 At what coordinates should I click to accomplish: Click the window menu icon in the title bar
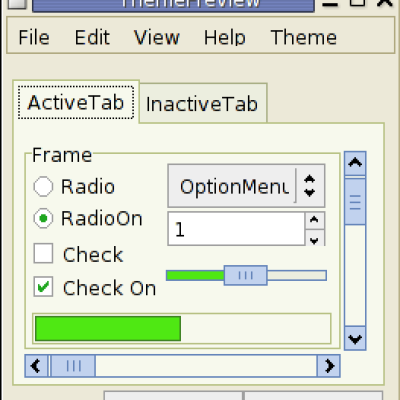pos(16,4)
